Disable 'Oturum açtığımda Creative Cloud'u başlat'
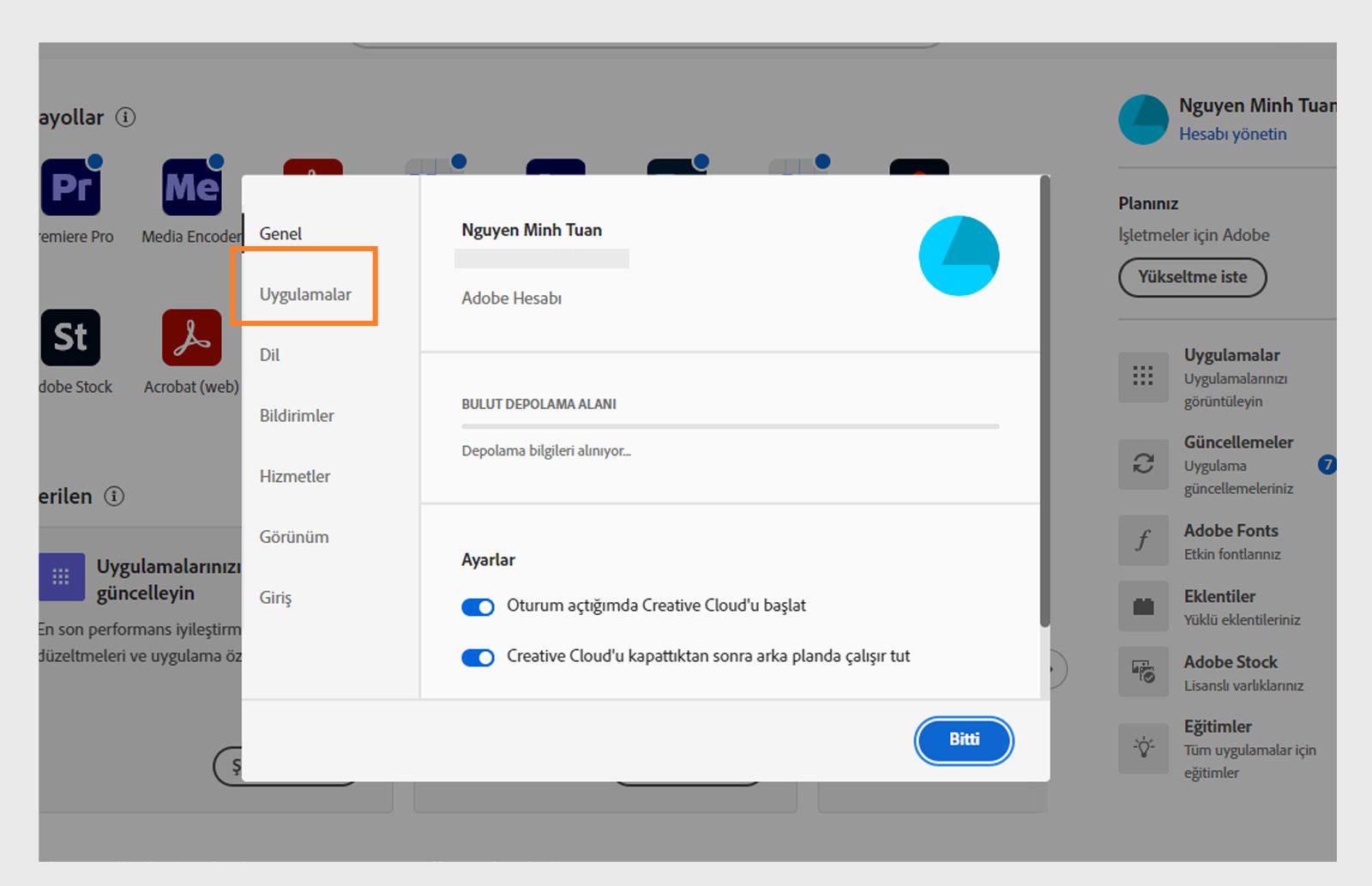This screenshot has height=886, width=1372. pyautogui.click(x=478, y=606)
